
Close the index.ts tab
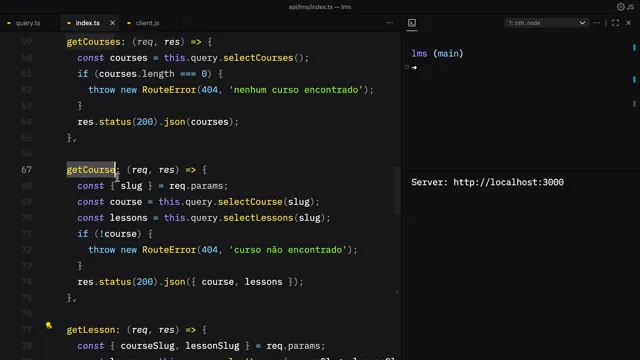[112, 23]
